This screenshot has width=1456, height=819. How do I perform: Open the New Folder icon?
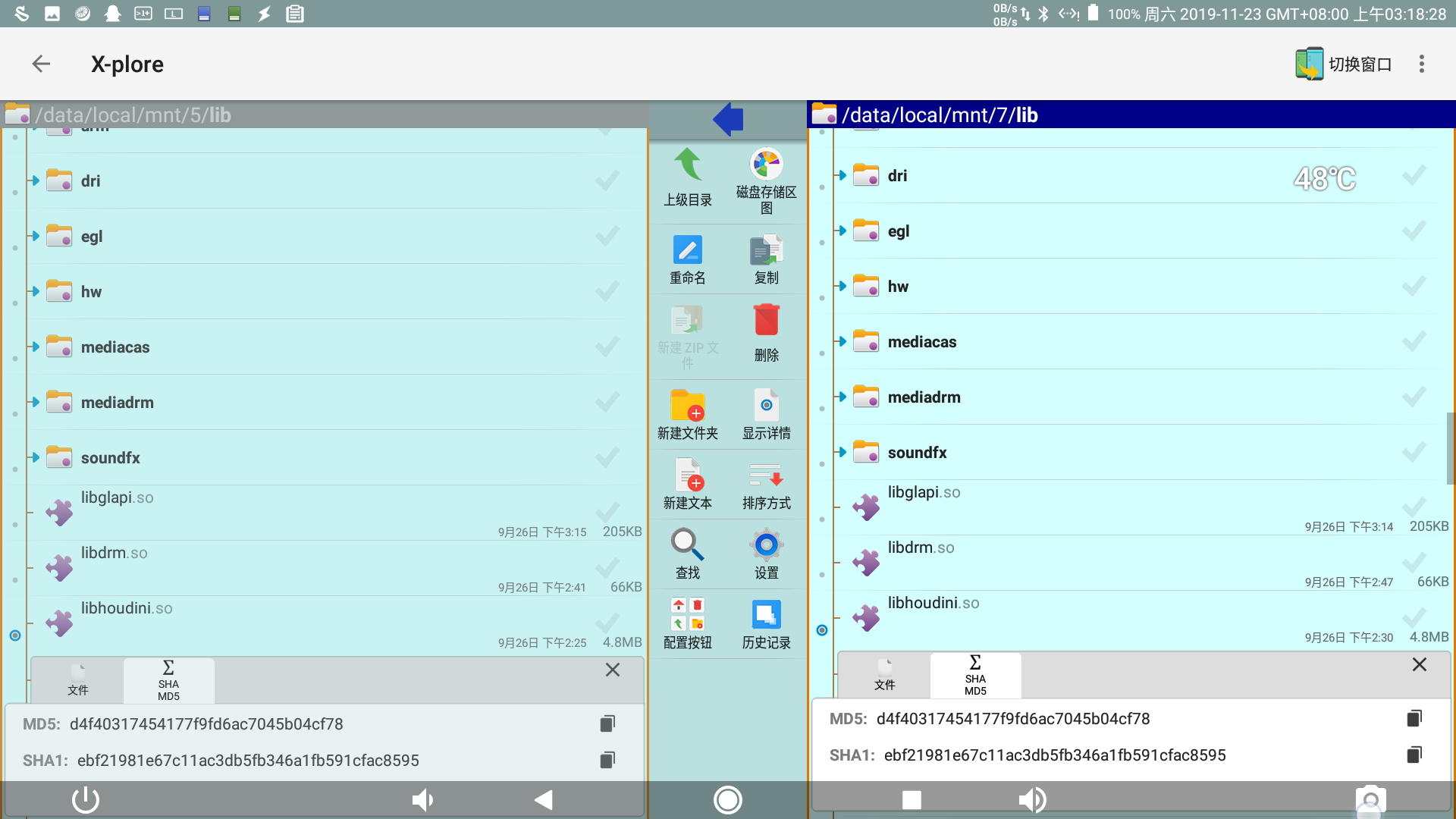(688, 406)
